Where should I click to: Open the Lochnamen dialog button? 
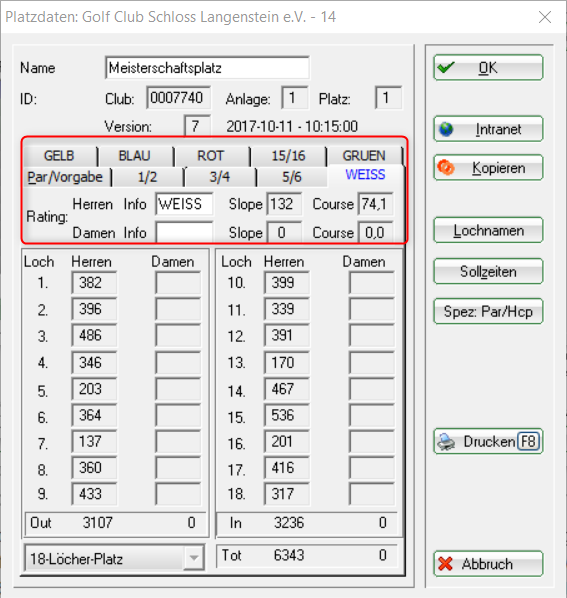(488, 230)
